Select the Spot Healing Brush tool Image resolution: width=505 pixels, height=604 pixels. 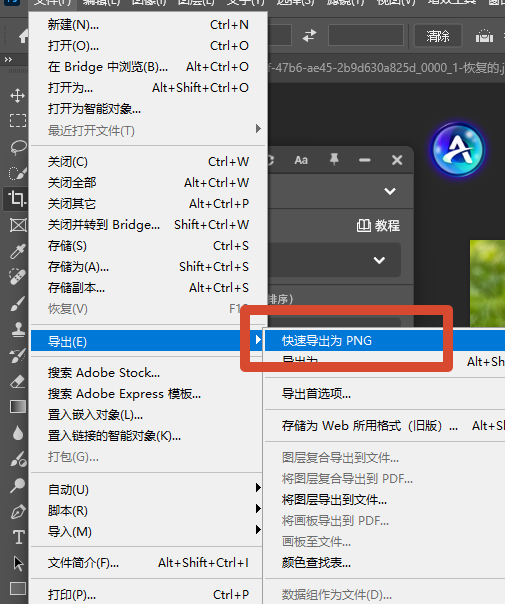click(17, 277)
